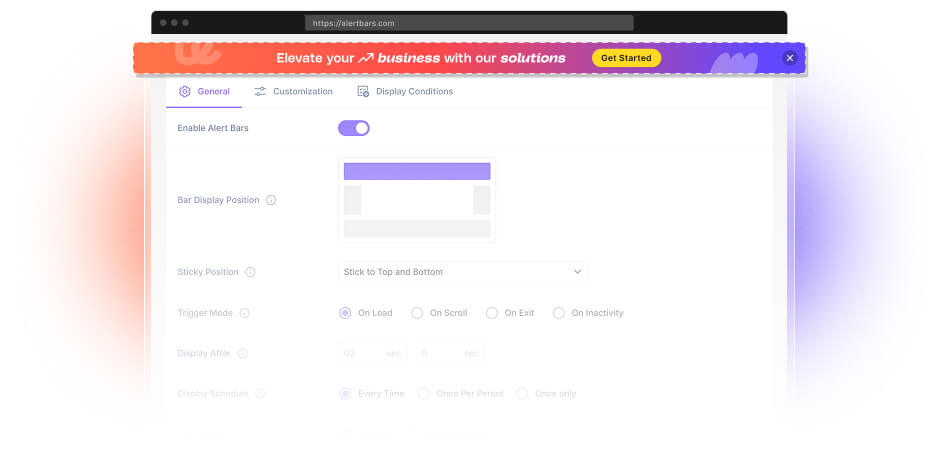
Task: Click info icon beside Bar Display Position
Action: [271, 200]
